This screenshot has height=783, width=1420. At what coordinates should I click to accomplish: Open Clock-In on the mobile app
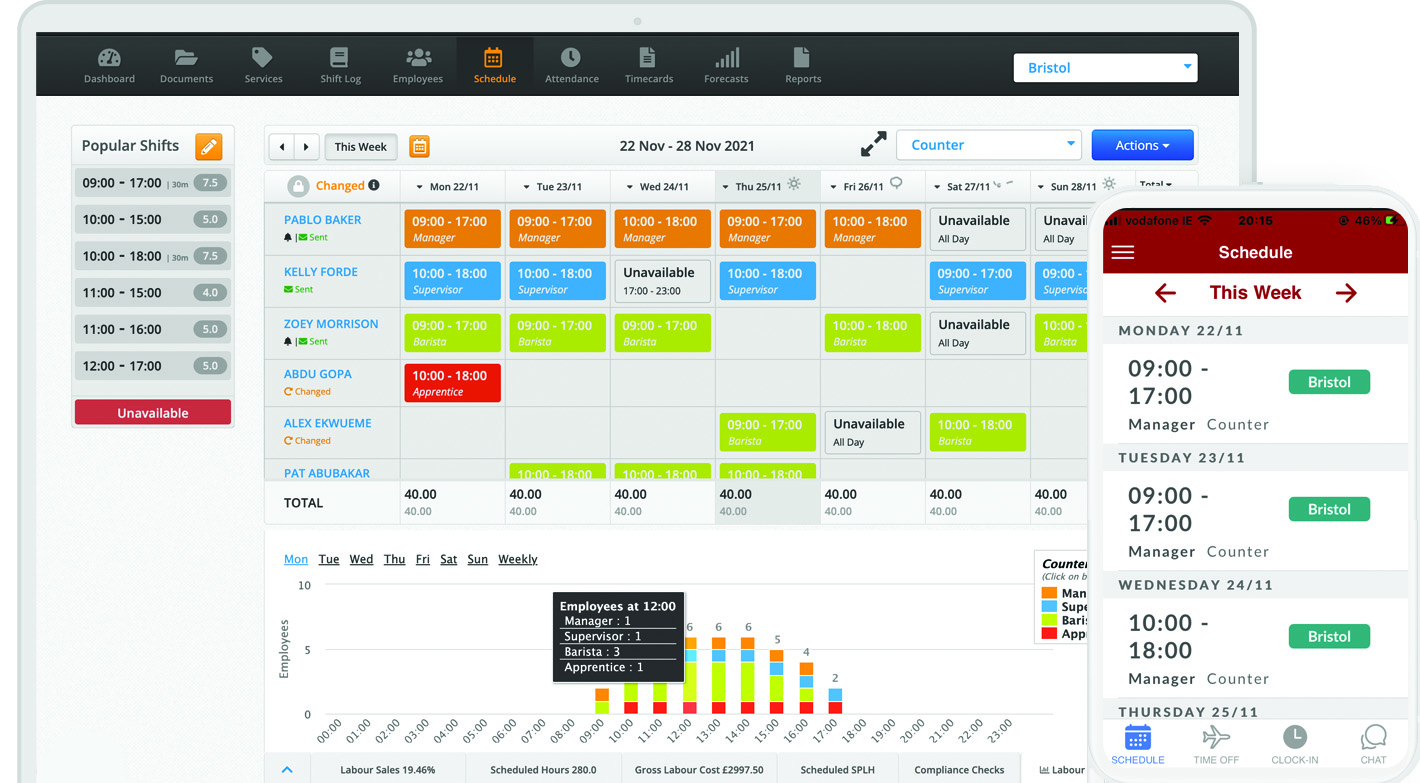(x=1295, y=743)
